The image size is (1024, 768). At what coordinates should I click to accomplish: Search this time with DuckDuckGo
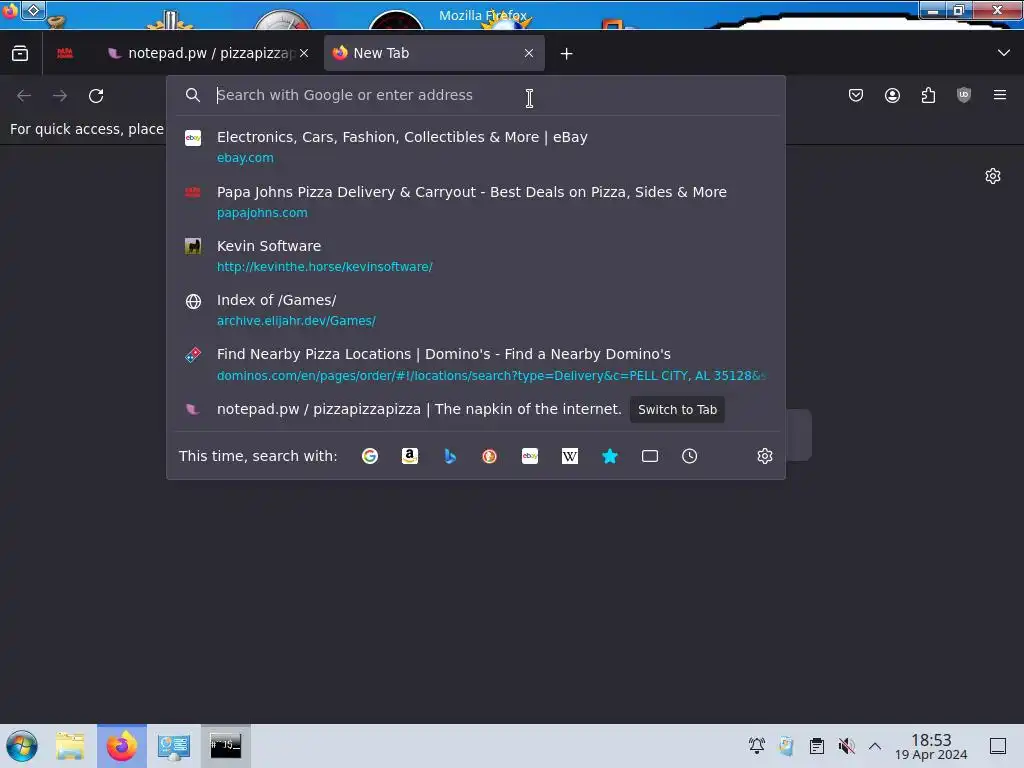click(489, 456)
